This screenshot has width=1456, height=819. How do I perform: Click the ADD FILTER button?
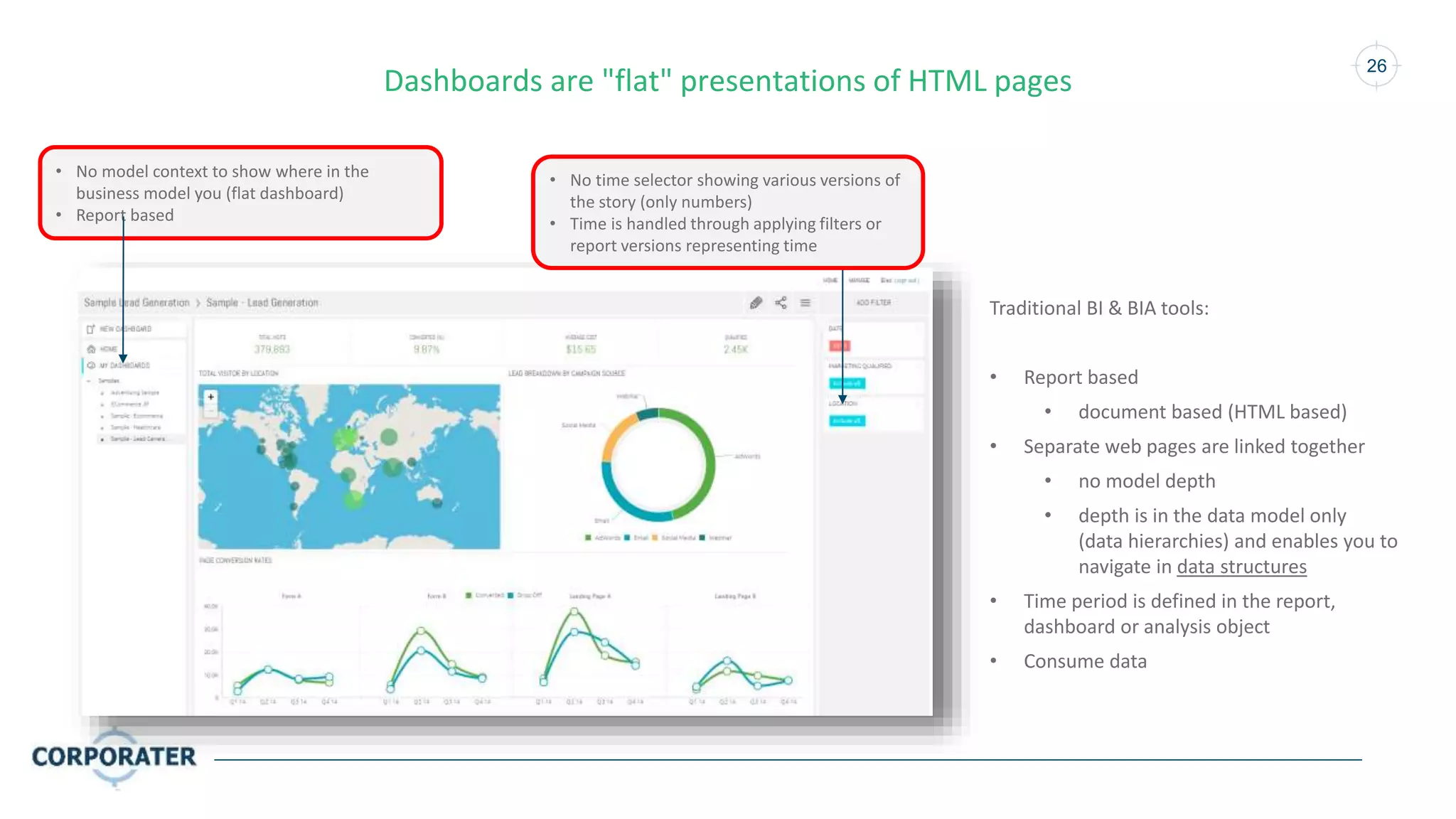coord(874,303)
